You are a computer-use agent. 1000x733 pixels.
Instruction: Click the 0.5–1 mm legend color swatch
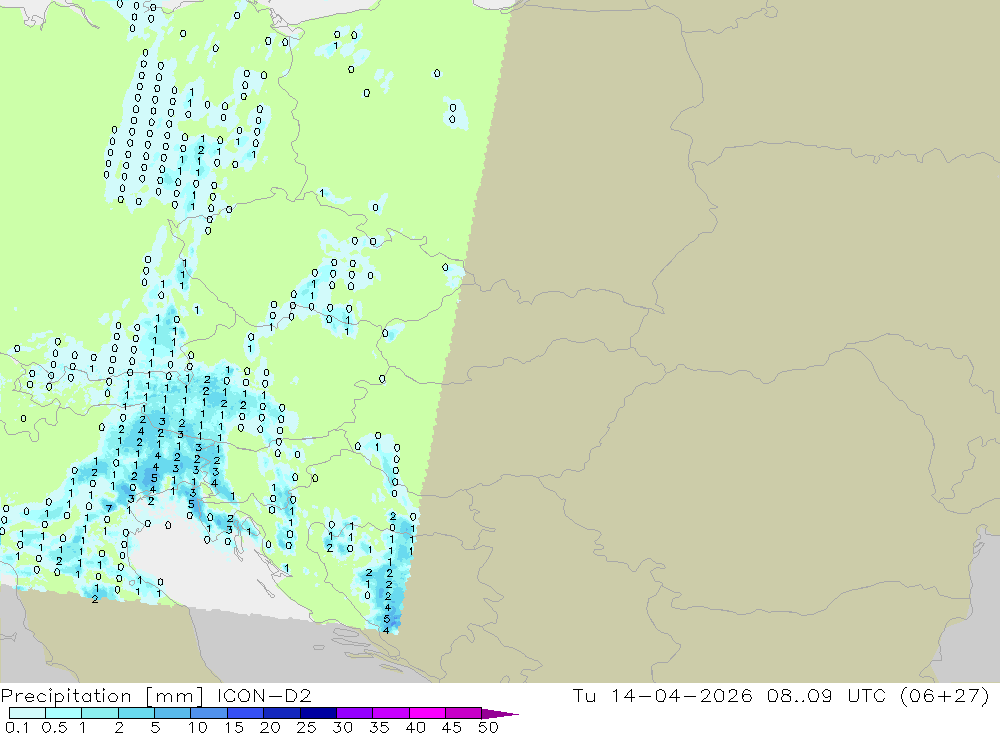click(x=64, y=713)
